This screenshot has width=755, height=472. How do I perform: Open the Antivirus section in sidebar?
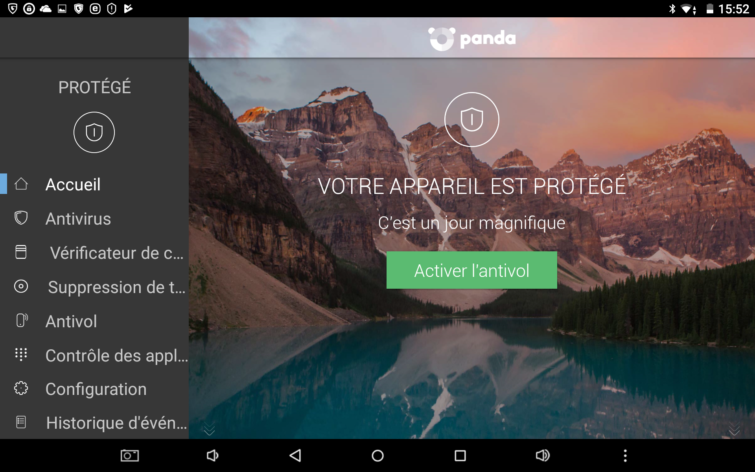[94, 218]
